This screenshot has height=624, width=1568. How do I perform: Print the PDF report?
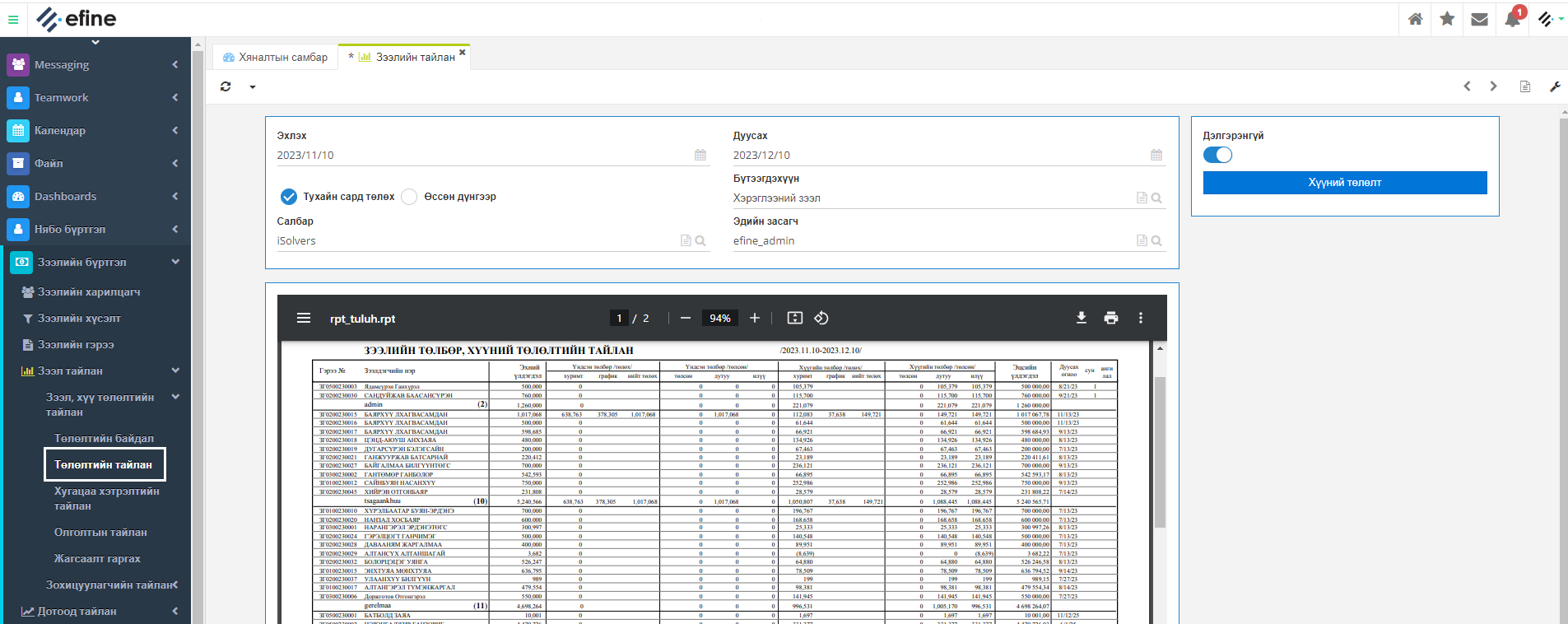pyautogui.click(x=1111, y=318)
